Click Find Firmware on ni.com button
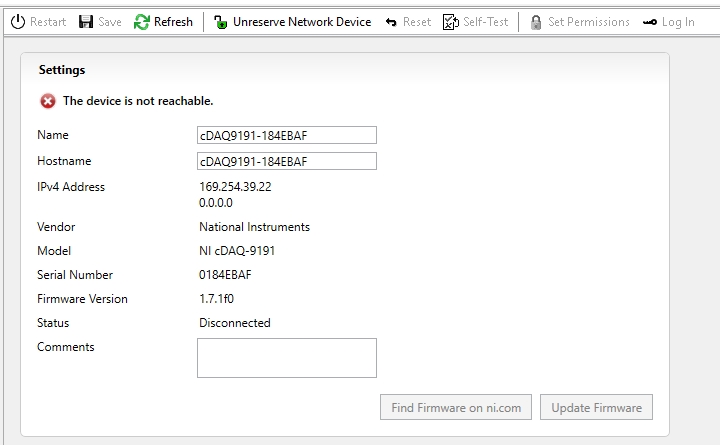 (x=456, y=407)
